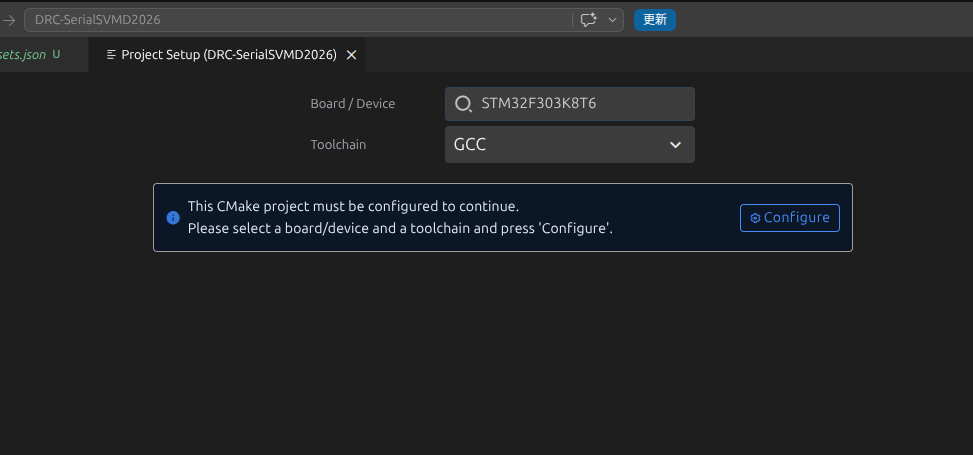Click the Toolchain dropdown chevron arrow
The height and width of the screenshot is (455, 973).
(675, 145)
